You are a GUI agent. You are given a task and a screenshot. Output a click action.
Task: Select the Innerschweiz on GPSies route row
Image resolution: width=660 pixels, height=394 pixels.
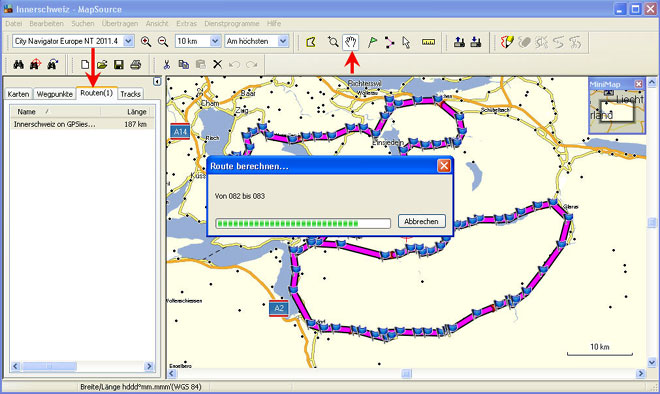pos(82,124)
